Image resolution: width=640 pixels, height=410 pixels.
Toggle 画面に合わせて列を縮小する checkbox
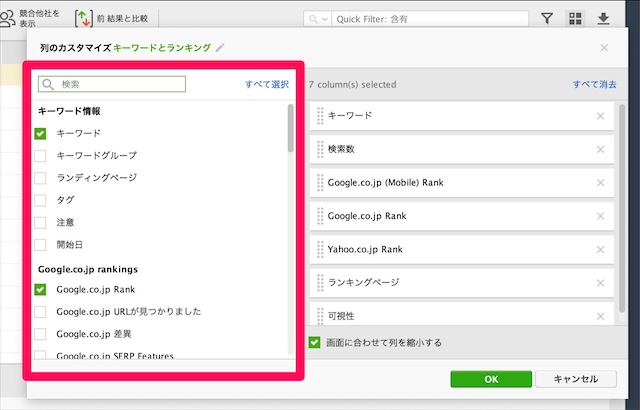[314, 342]
